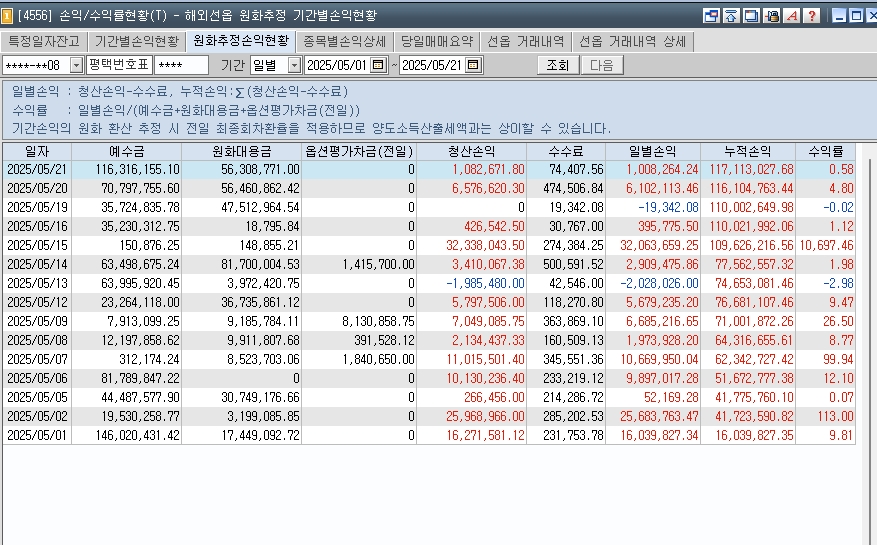Go to the 선옵 거래내역 상세 tab

pyautogui.click(x=632, y=41)
